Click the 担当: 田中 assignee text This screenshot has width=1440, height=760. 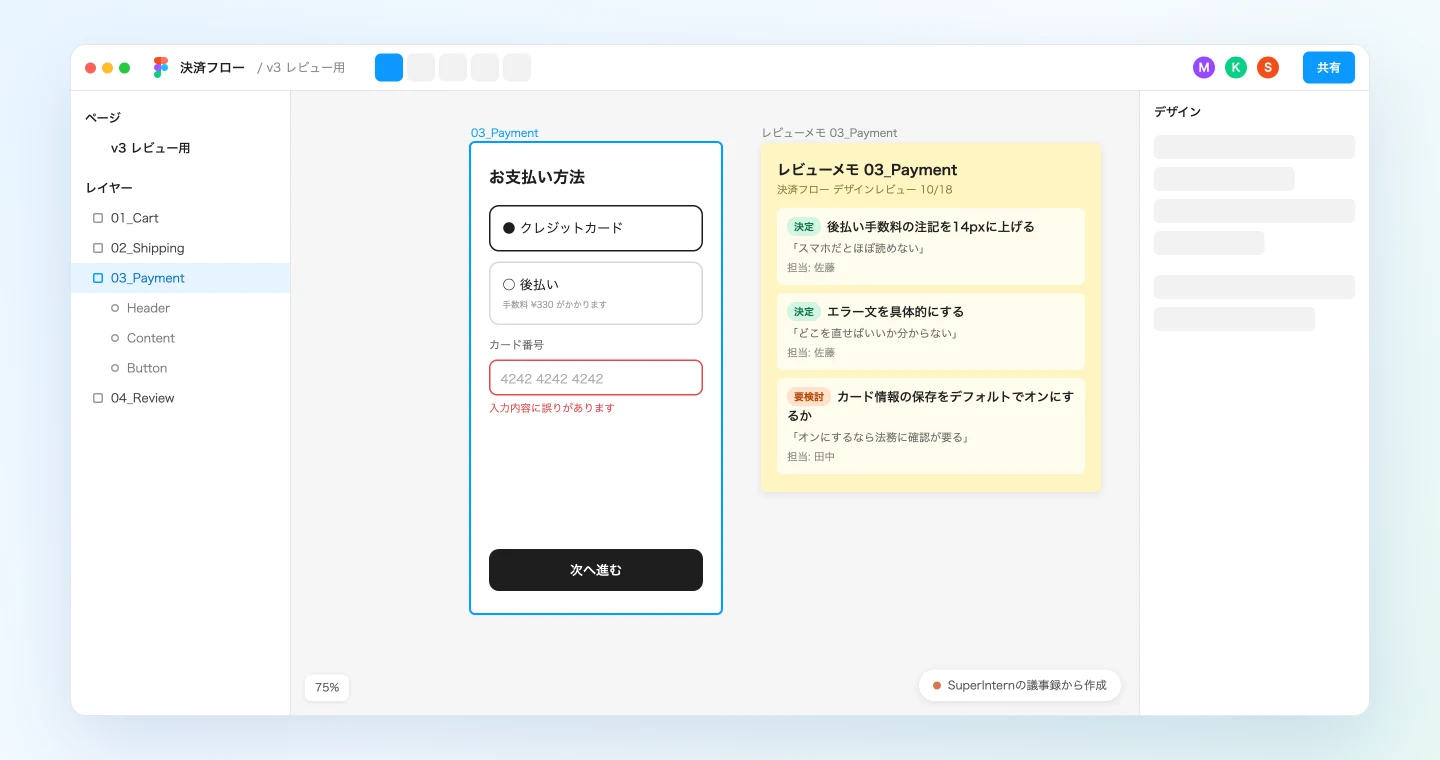tap(811, 457)
